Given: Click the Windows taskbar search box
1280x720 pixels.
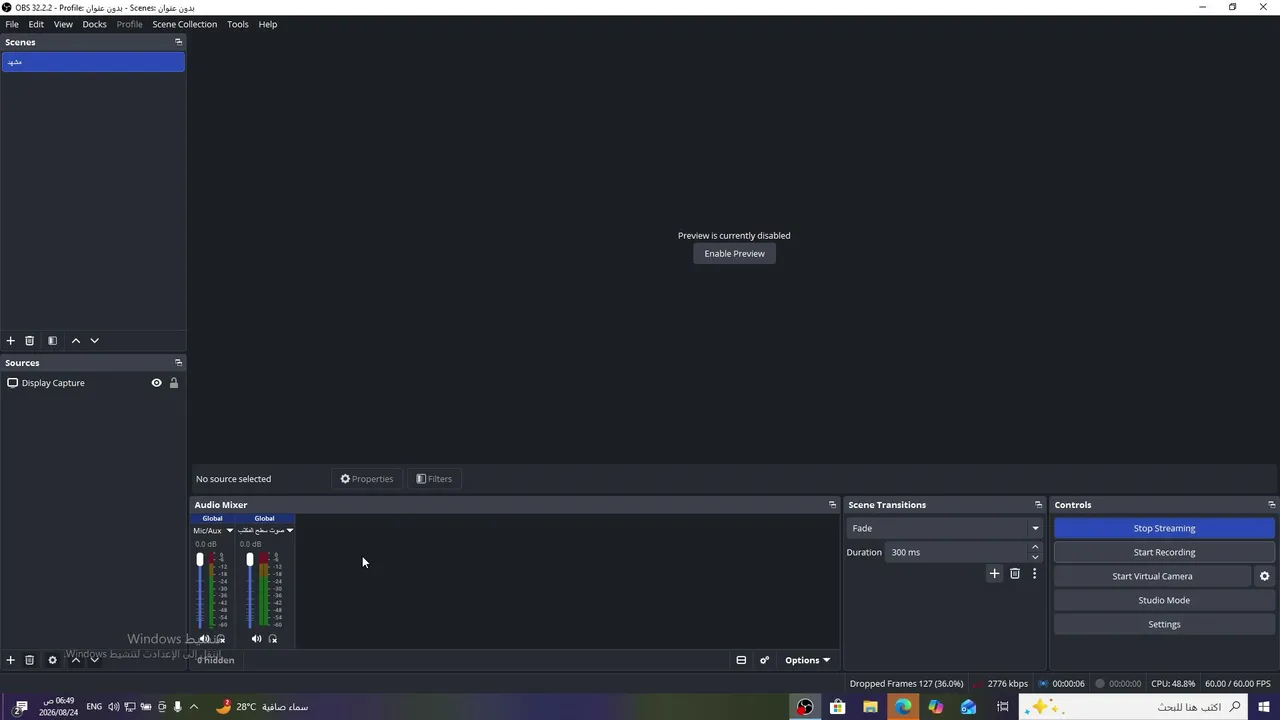Looking at the screenshot, I should coord(1133,707).
